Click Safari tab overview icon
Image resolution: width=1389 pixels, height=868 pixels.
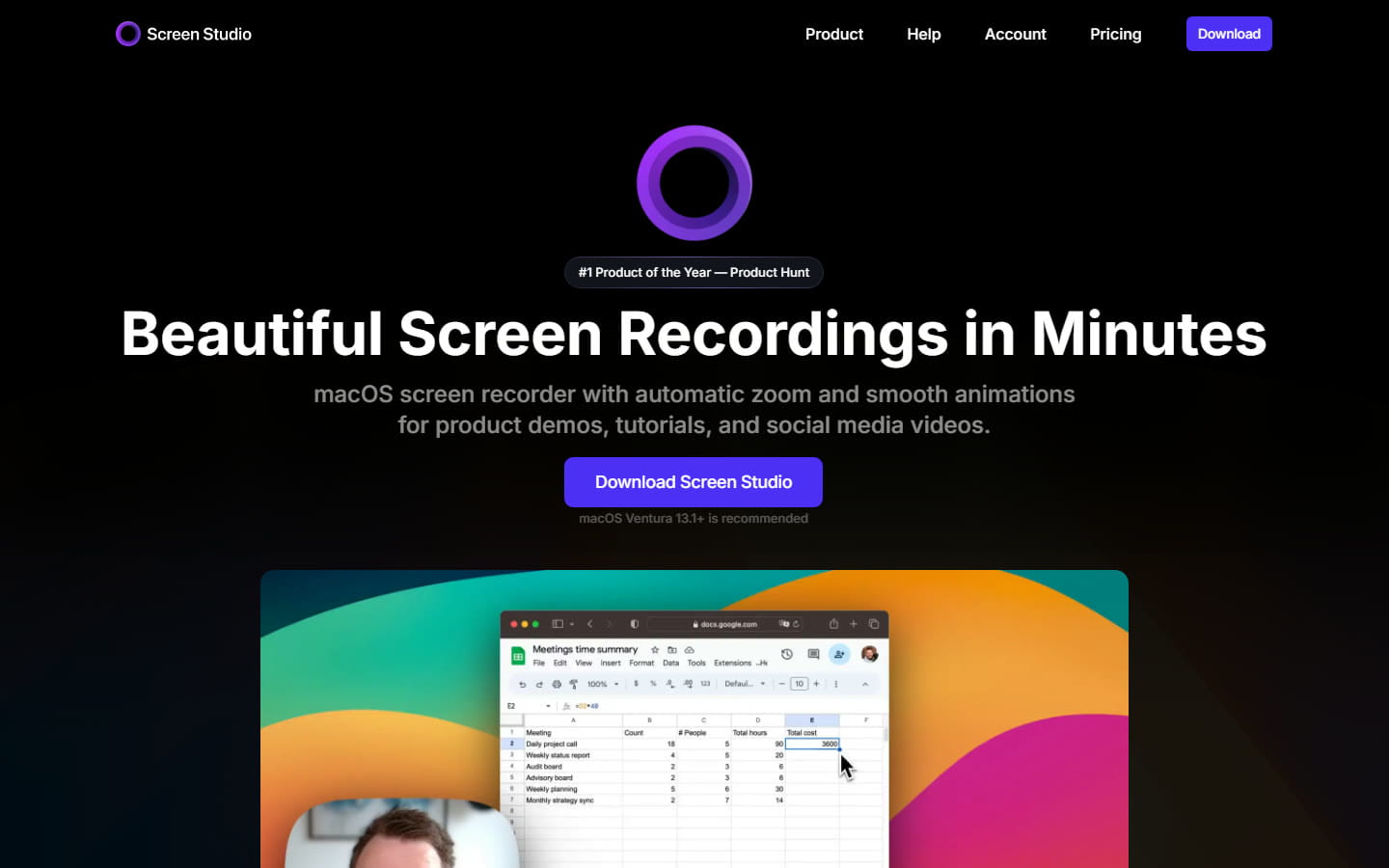tap(874, 624)
